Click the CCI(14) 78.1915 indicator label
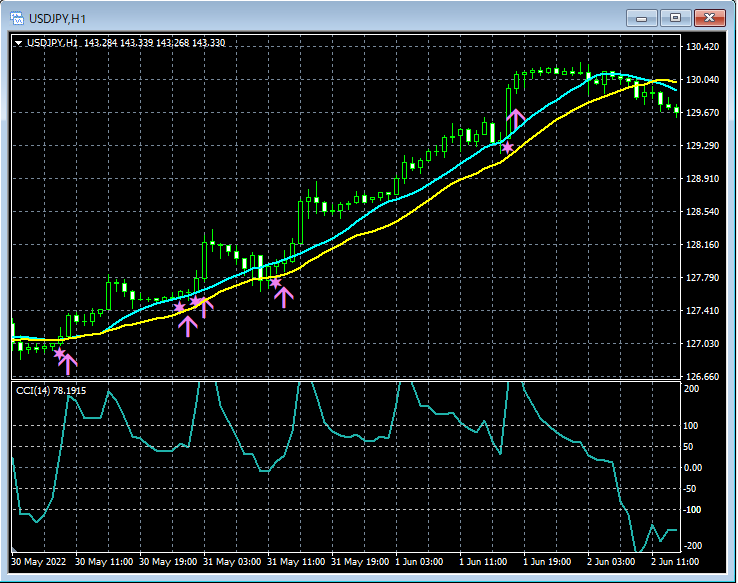The image size is (738, 583). (x=51, y=391)
